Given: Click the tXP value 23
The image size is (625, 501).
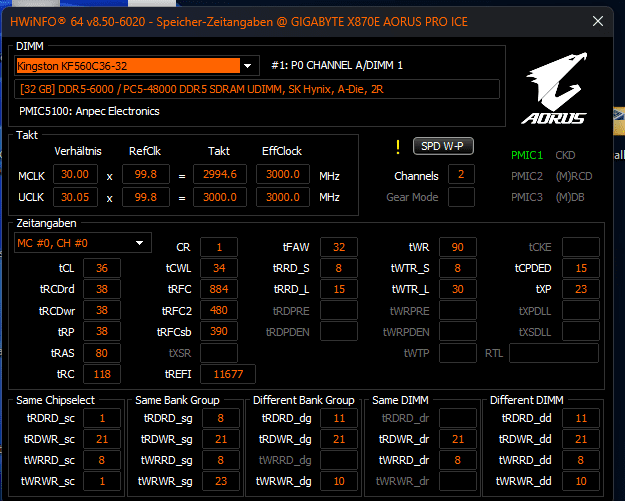Looking at the screenshot, I should point(581,289).
